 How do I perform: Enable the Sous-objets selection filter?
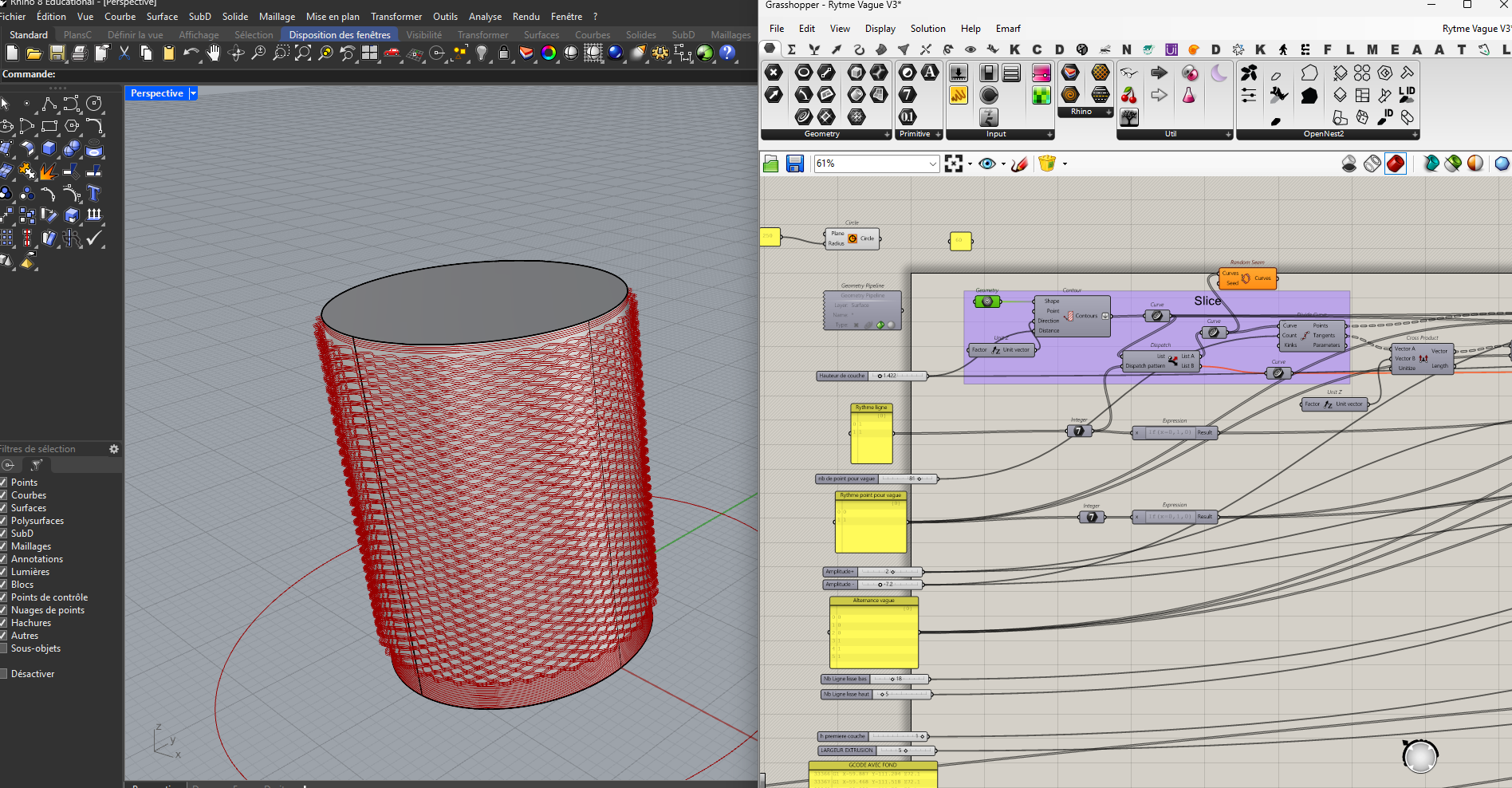click(x=4, y=648)
